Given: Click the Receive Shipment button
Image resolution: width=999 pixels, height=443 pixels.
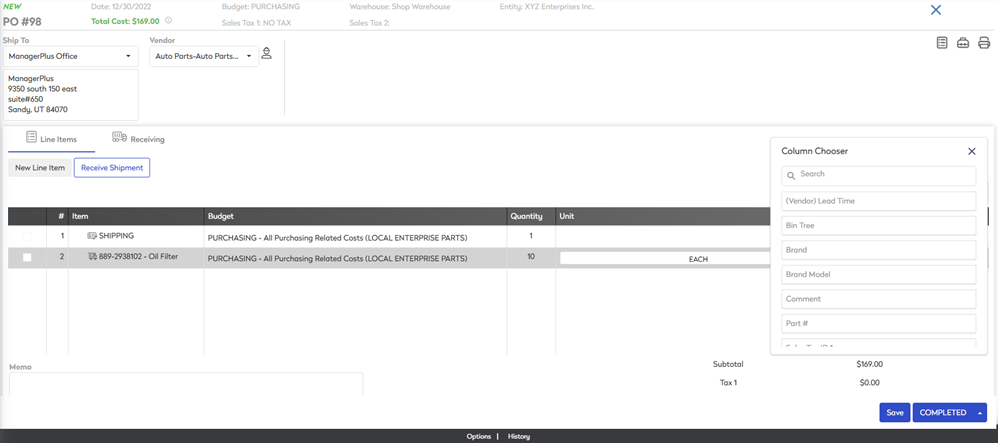Looking at the screenshot, I should point(112,168).
